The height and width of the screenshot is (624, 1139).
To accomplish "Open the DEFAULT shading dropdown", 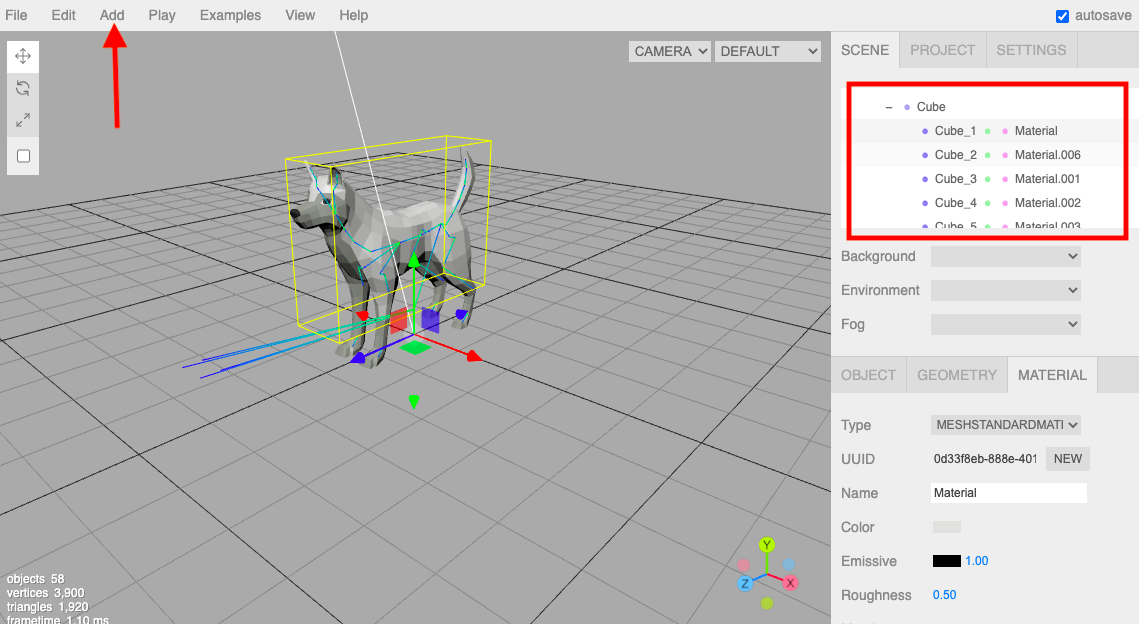I will 767,51.
